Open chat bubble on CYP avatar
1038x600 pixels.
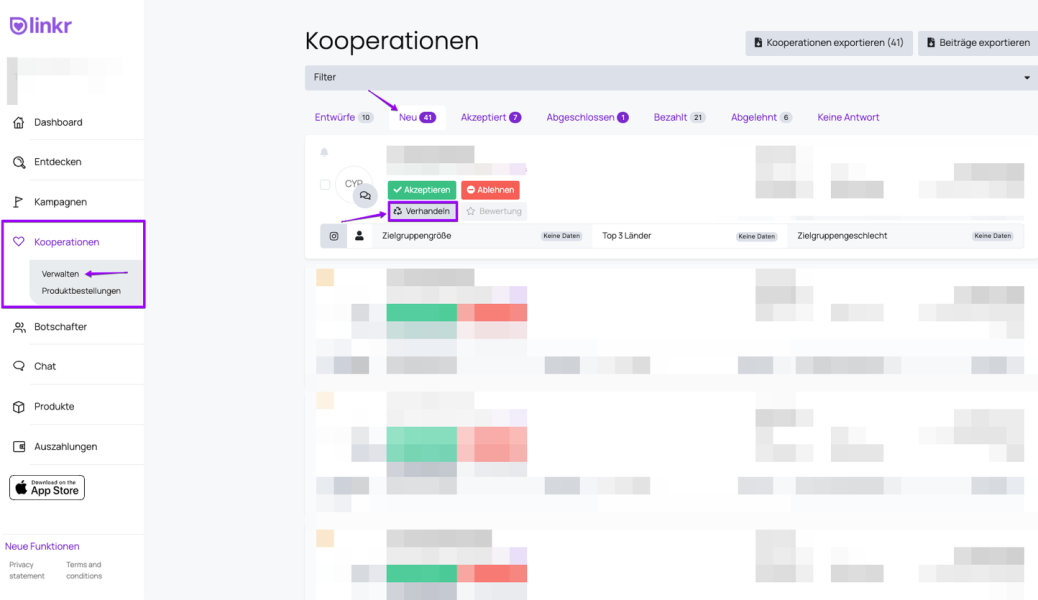[x=365, y=196]
